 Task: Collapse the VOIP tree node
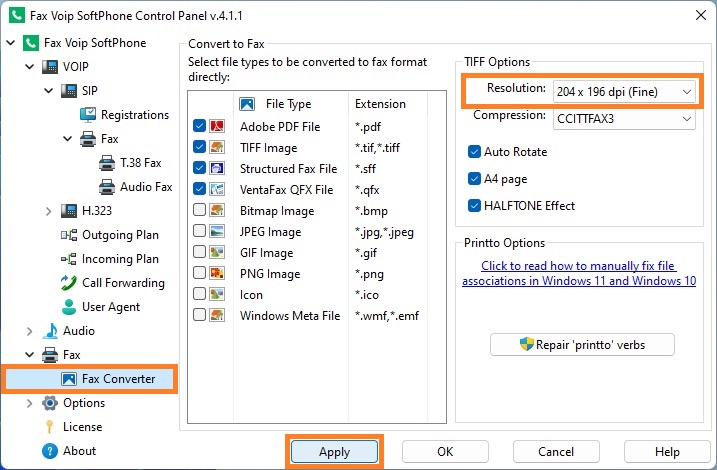[x=30, y=67]
